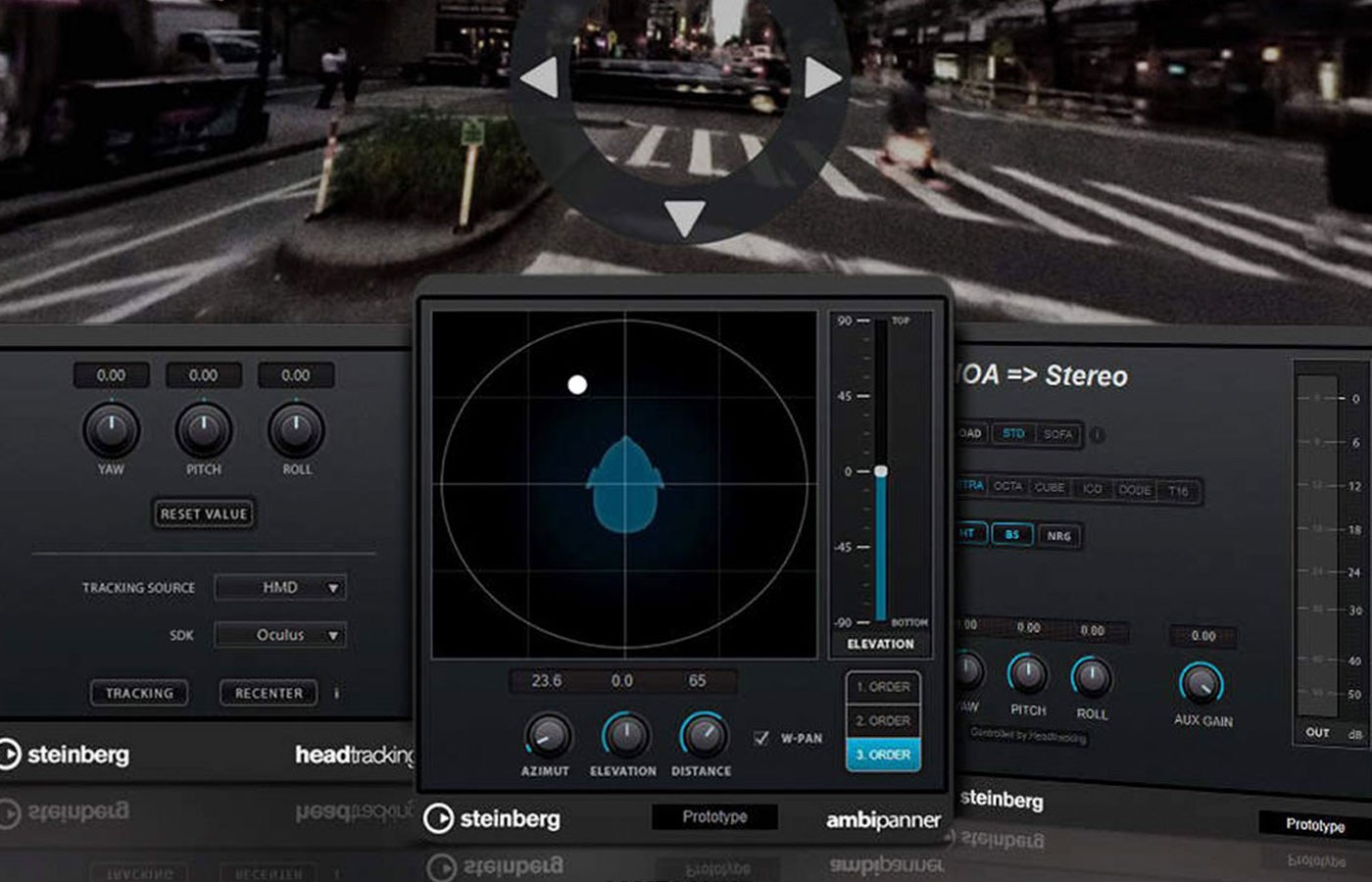
Task: Click the Steinberg logo in the headtracking plugin
Action: (65, 755)
